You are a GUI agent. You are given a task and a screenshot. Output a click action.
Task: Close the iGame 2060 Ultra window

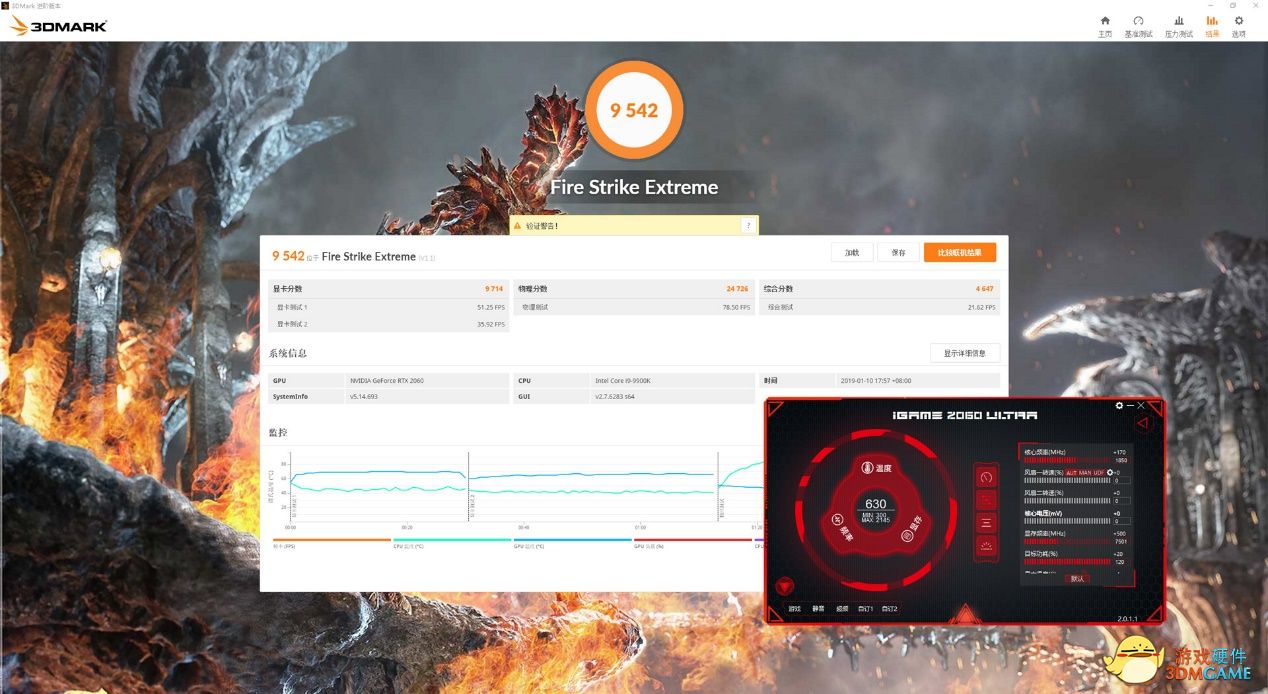1141,406
